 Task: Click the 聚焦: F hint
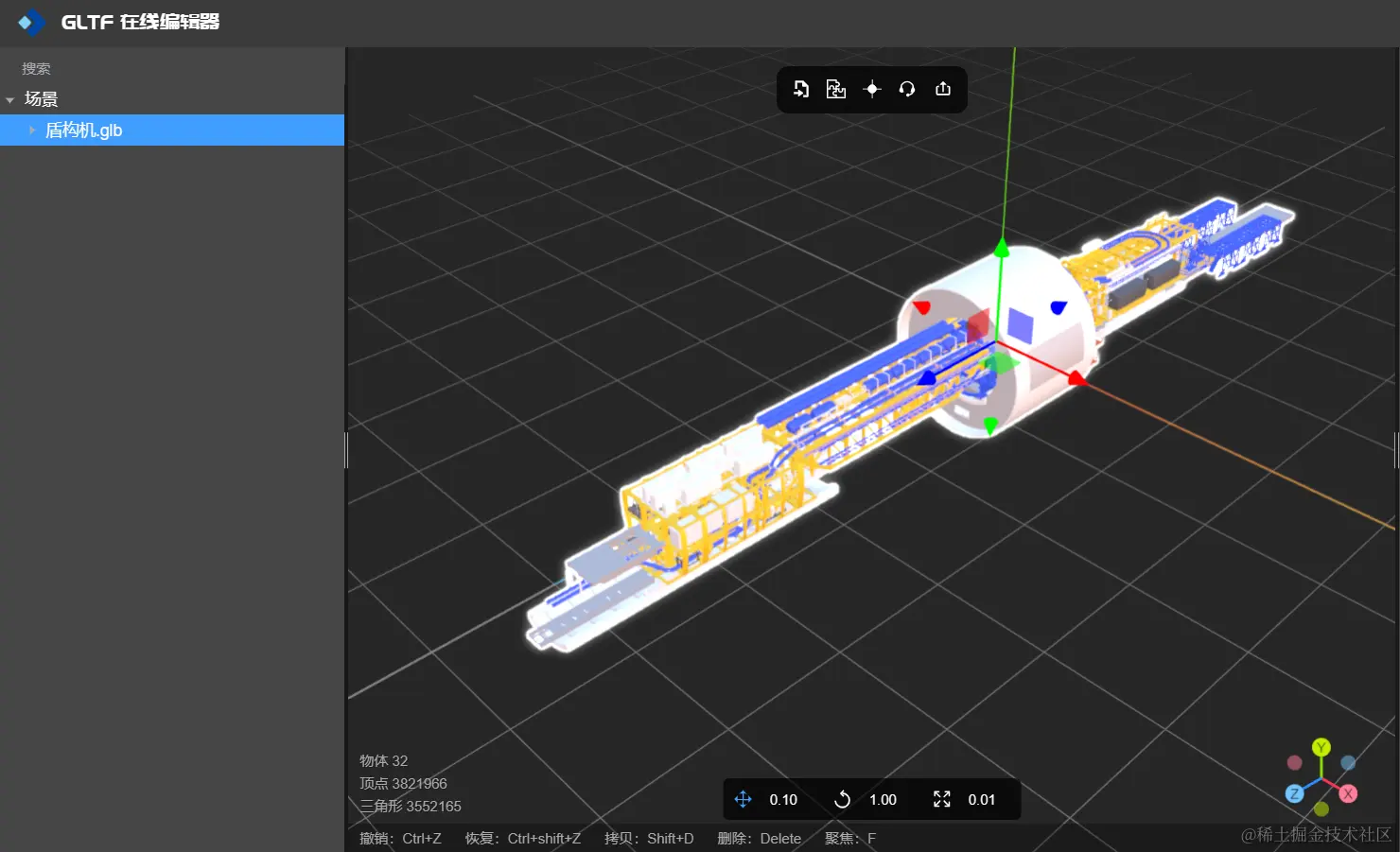coord(850,839)
